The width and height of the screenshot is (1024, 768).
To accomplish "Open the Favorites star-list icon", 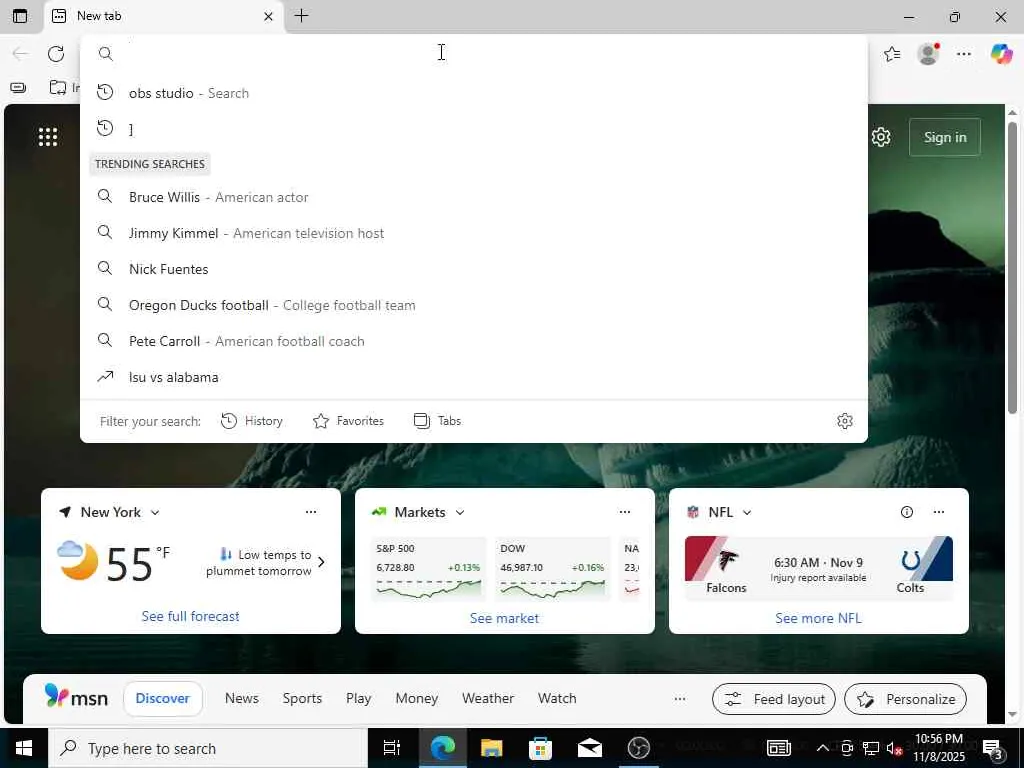I will pos(892,54).
